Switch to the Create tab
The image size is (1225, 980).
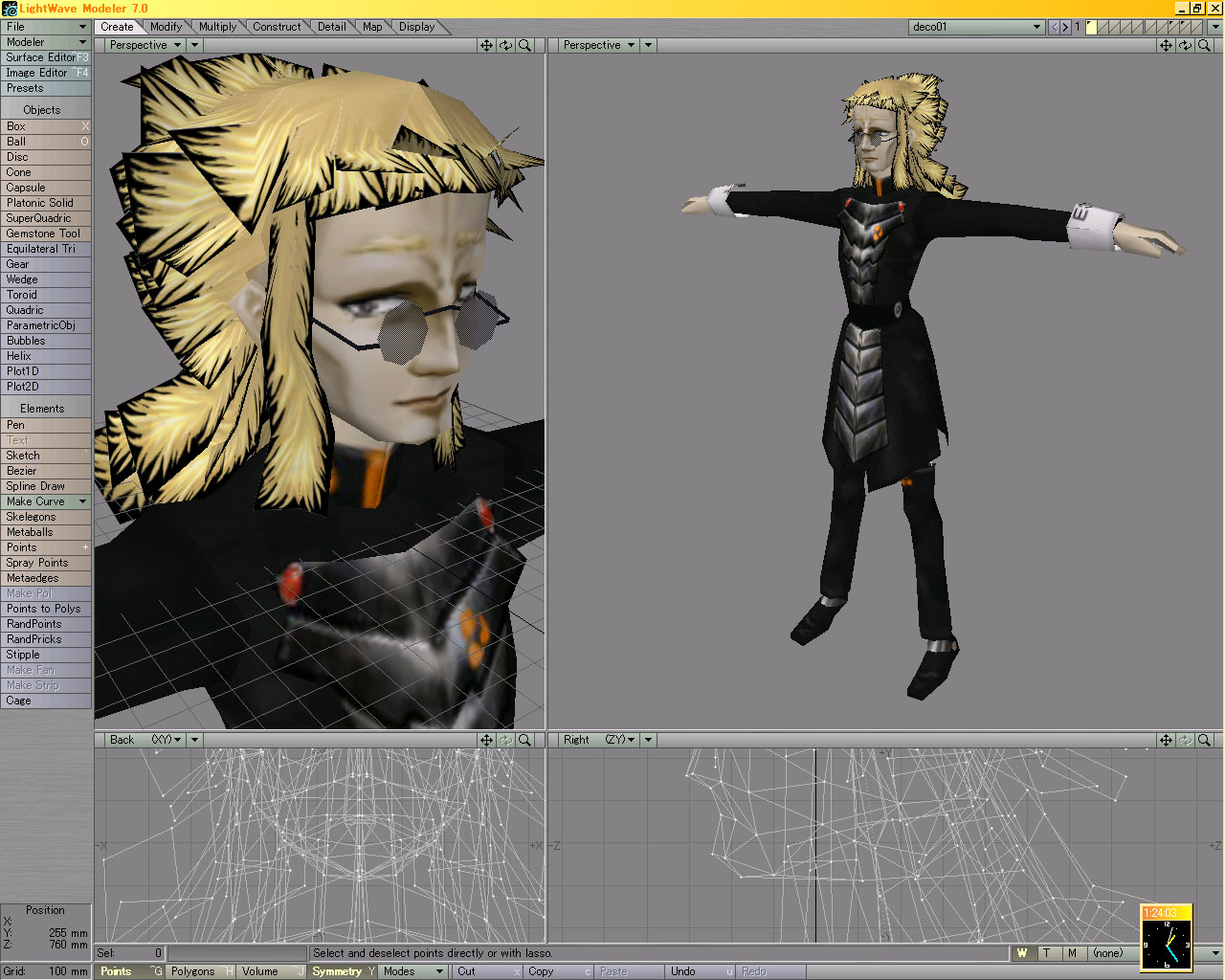coord(118,27)
